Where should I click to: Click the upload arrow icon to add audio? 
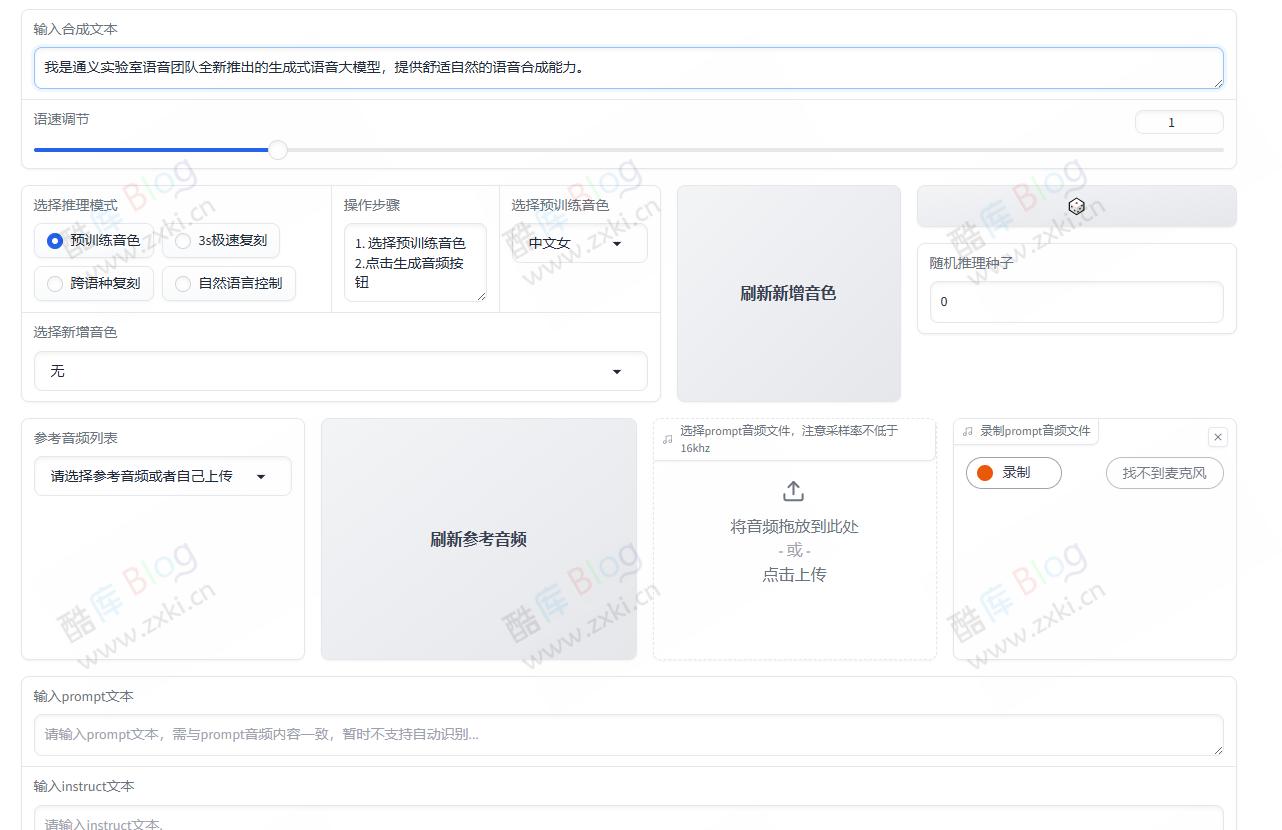793,491
